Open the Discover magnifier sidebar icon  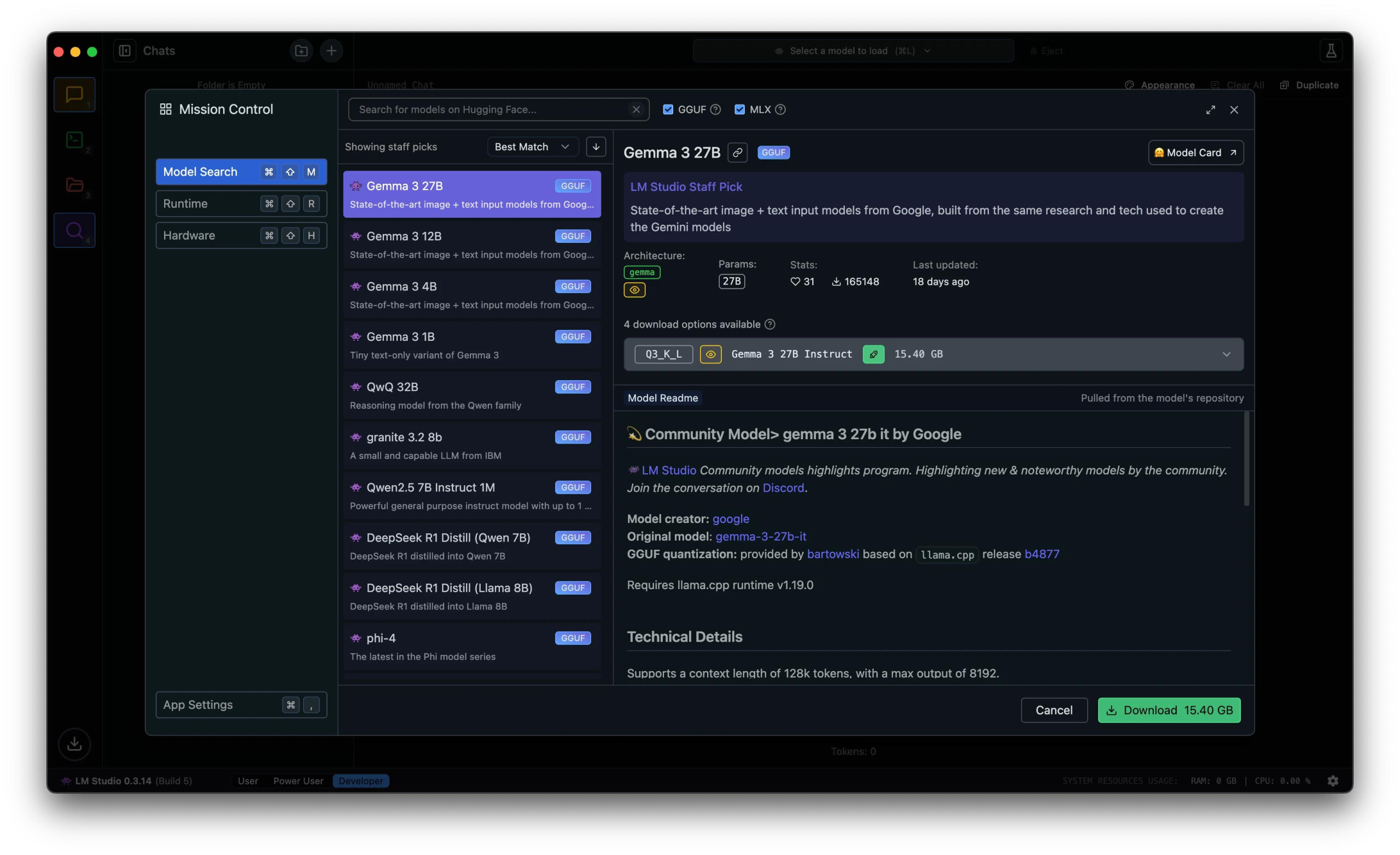[x=74, y=230]
